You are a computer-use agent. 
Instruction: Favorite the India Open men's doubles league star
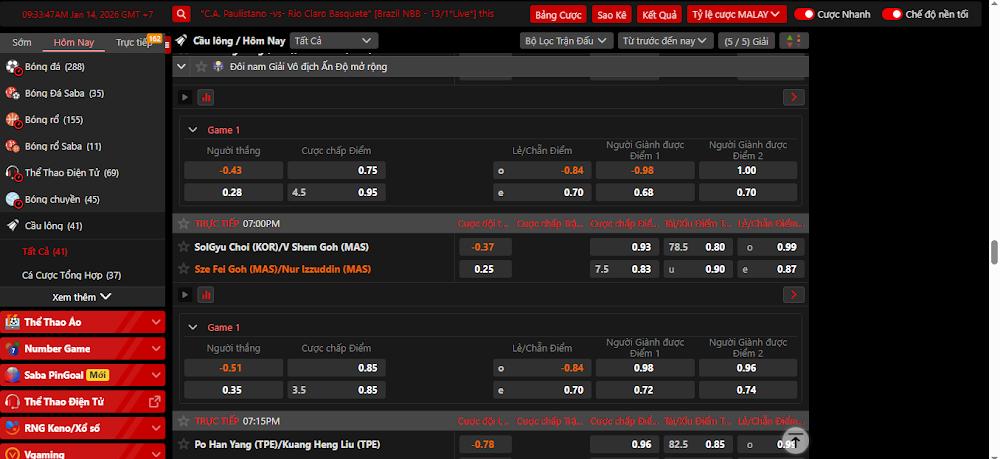[x=201, y=66]
